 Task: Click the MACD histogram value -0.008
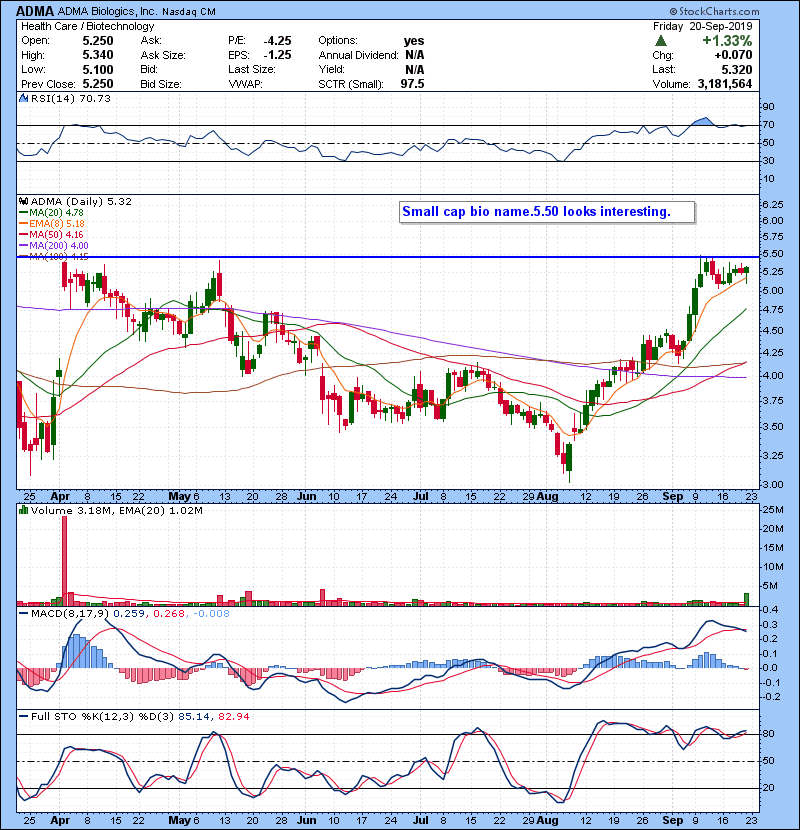(211, 614)
